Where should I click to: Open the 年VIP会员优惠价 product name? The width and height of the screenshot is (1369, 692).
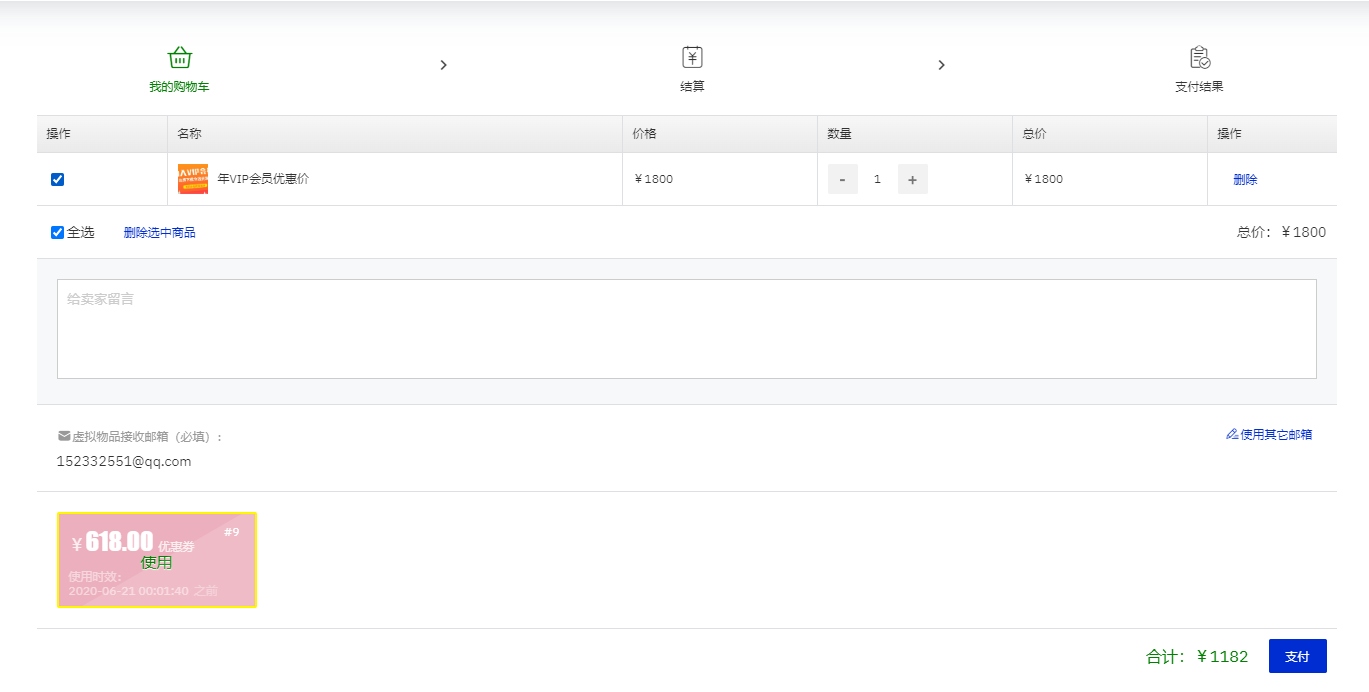point(263,179)
